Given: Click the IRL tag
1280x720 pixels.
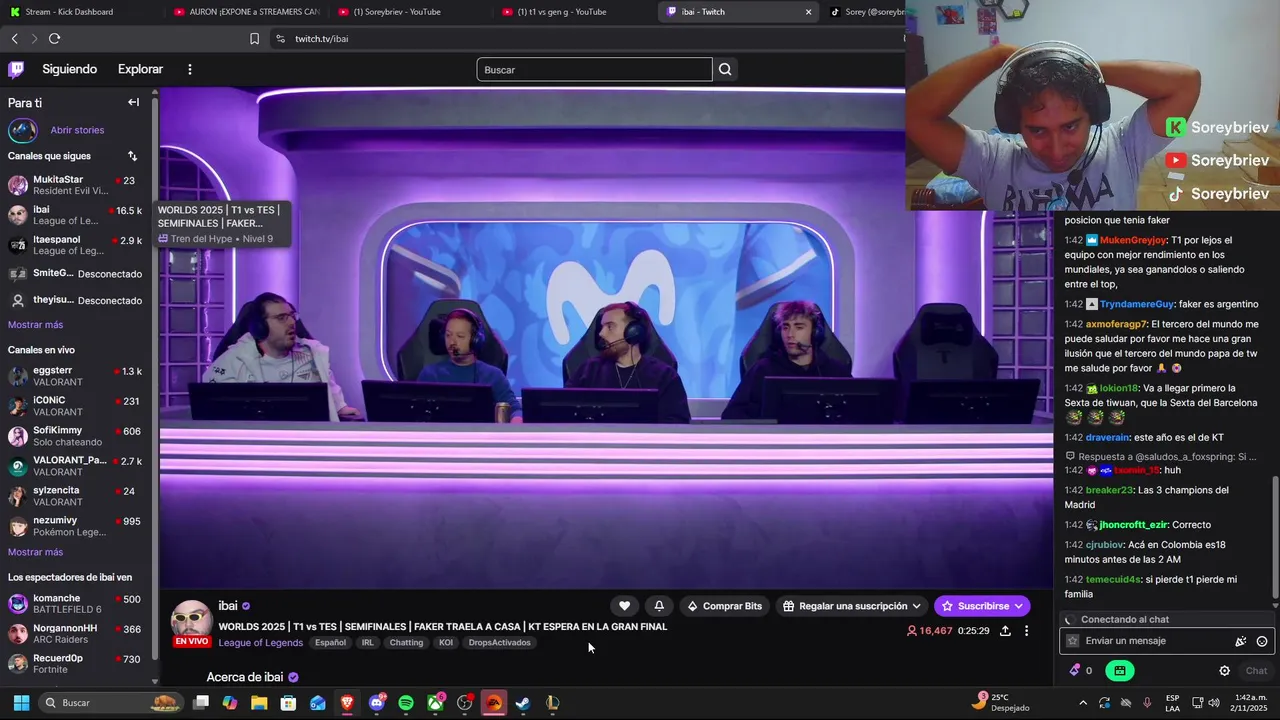Looking at the screenshot, I should pos(367,643).
